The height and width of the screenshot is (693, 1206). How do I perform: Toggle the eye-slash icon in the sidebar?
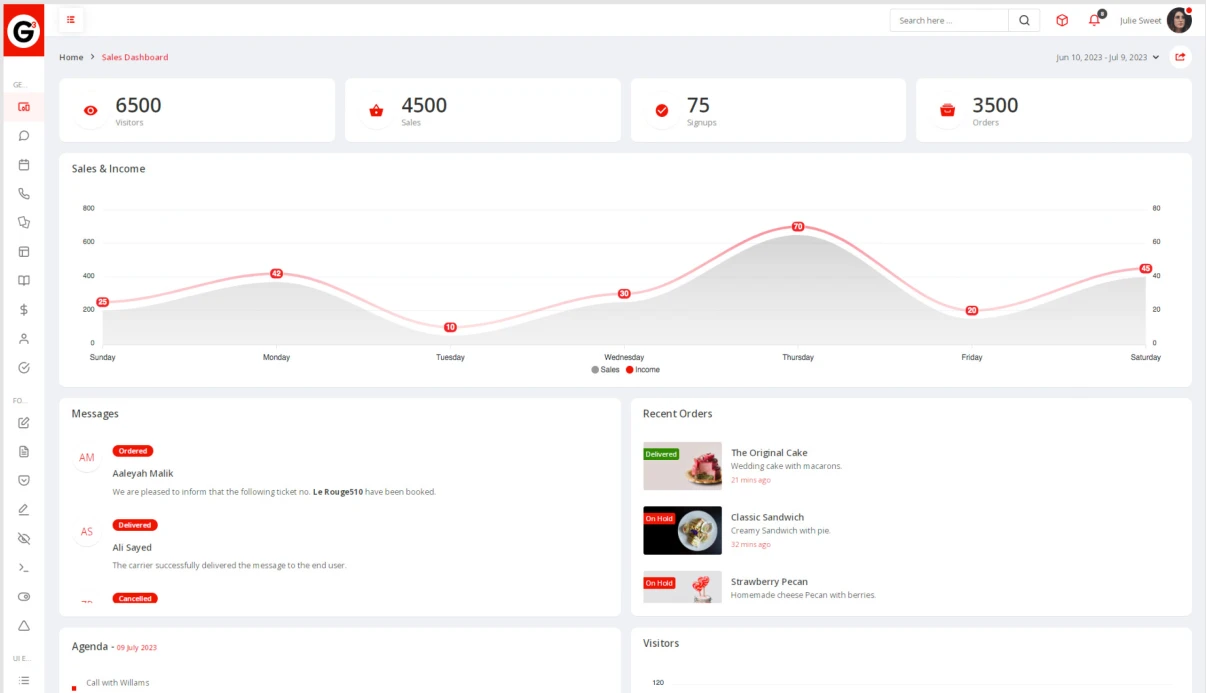click(24, 538)
